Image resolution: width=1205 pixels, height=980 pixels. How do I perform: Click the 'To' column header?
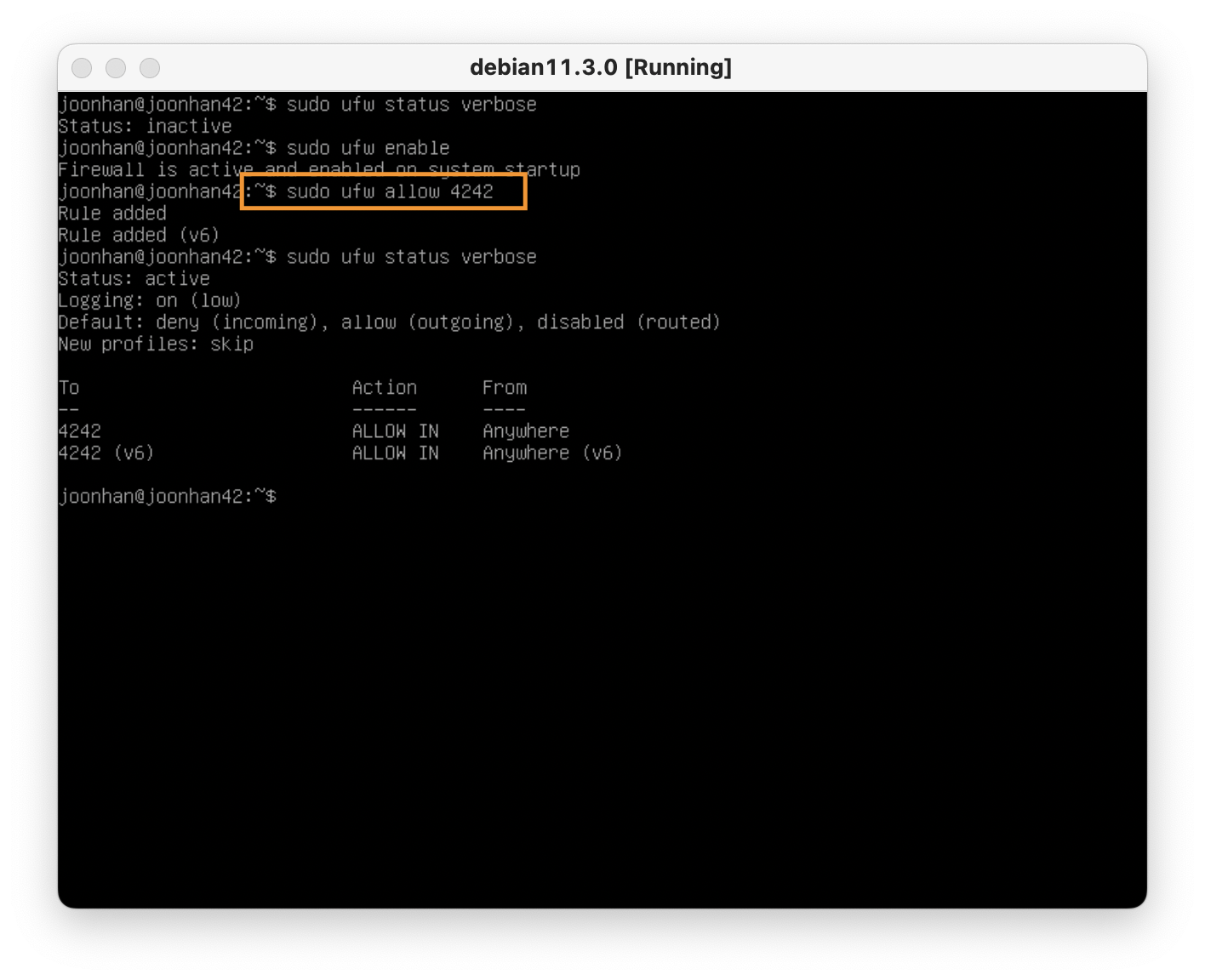click(69, 388)
